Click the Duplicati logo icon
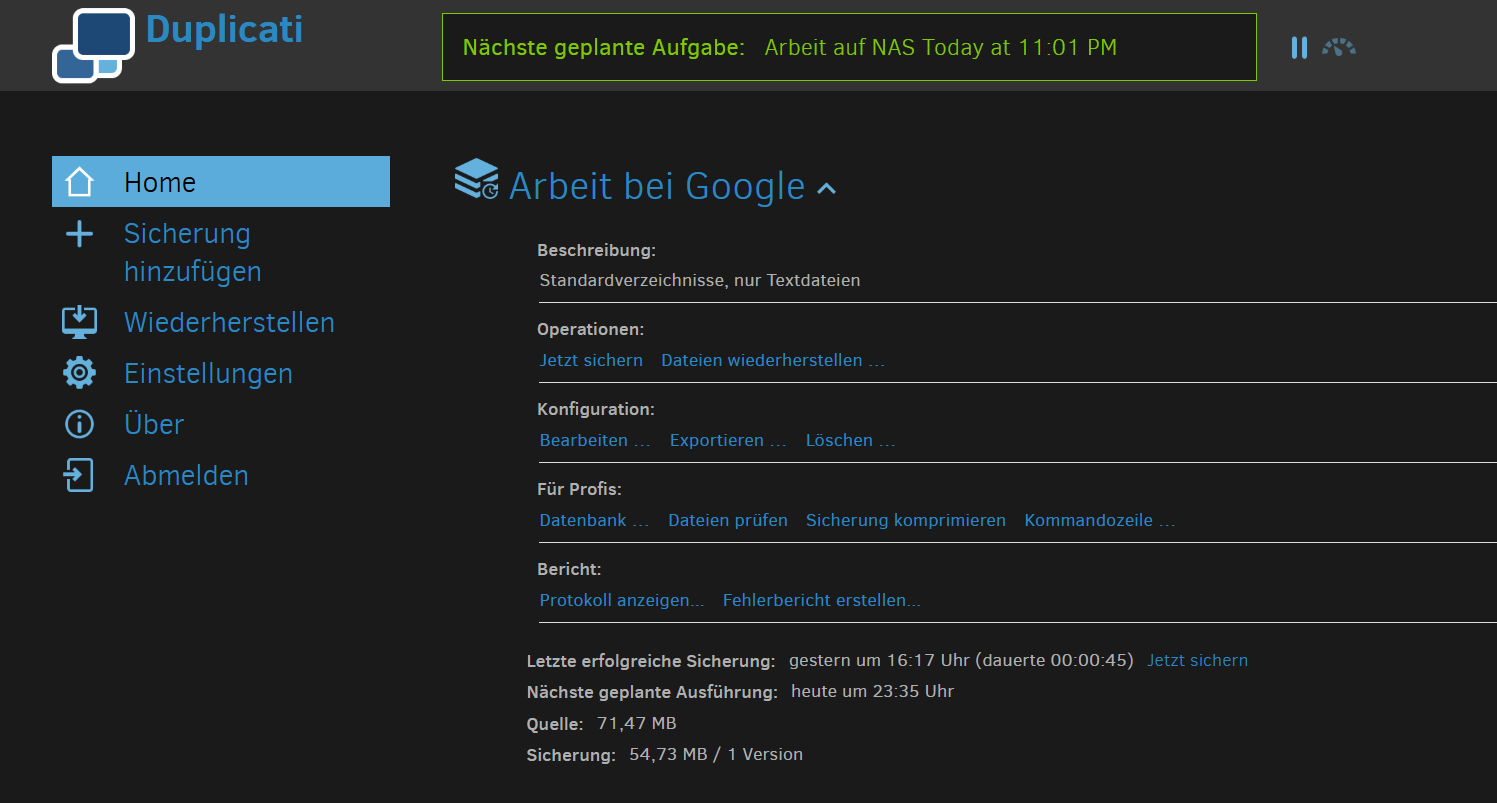The height and width of the screenshot is (803, 1497). click(x=93, y=45)
